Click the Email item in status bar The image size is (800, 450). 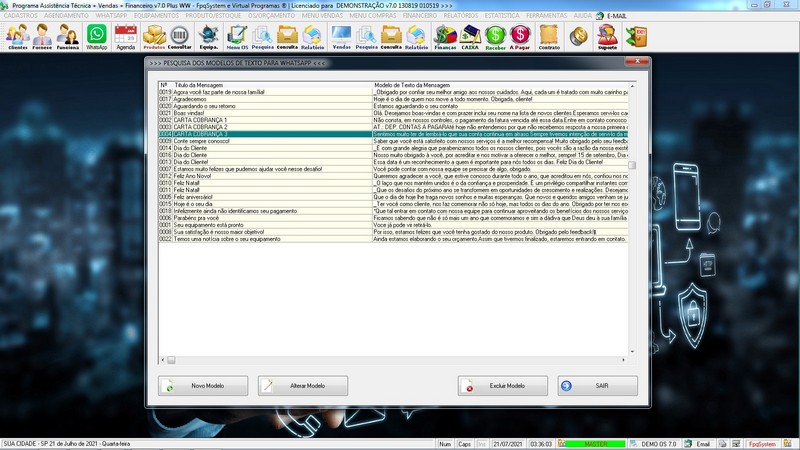(698, 444)
